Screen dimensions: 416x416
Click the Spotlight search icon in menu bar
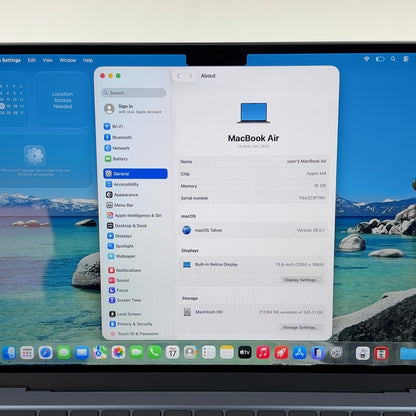coord(393,59)
